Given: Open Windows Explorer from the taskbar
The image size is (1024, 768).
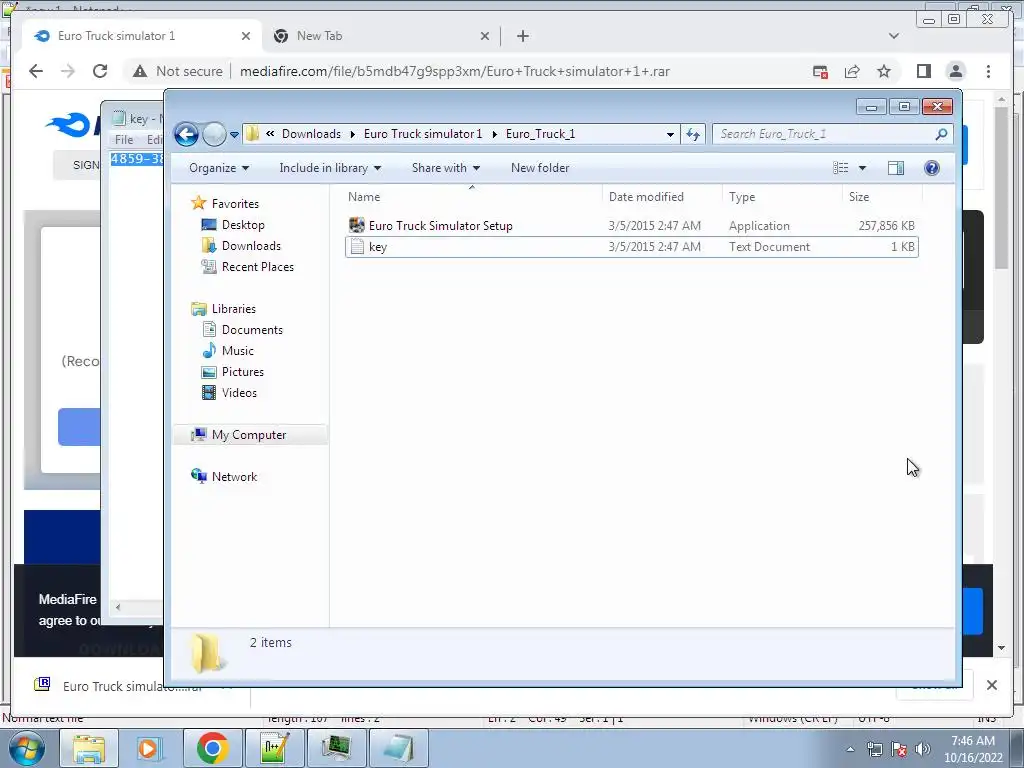Looking at the screenshot, I should (x=88, y=748).
